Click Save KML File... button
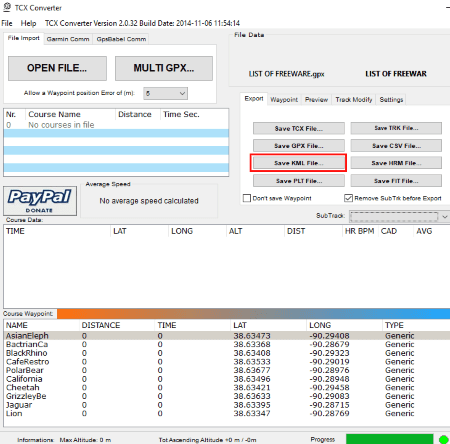 point(299,163)
